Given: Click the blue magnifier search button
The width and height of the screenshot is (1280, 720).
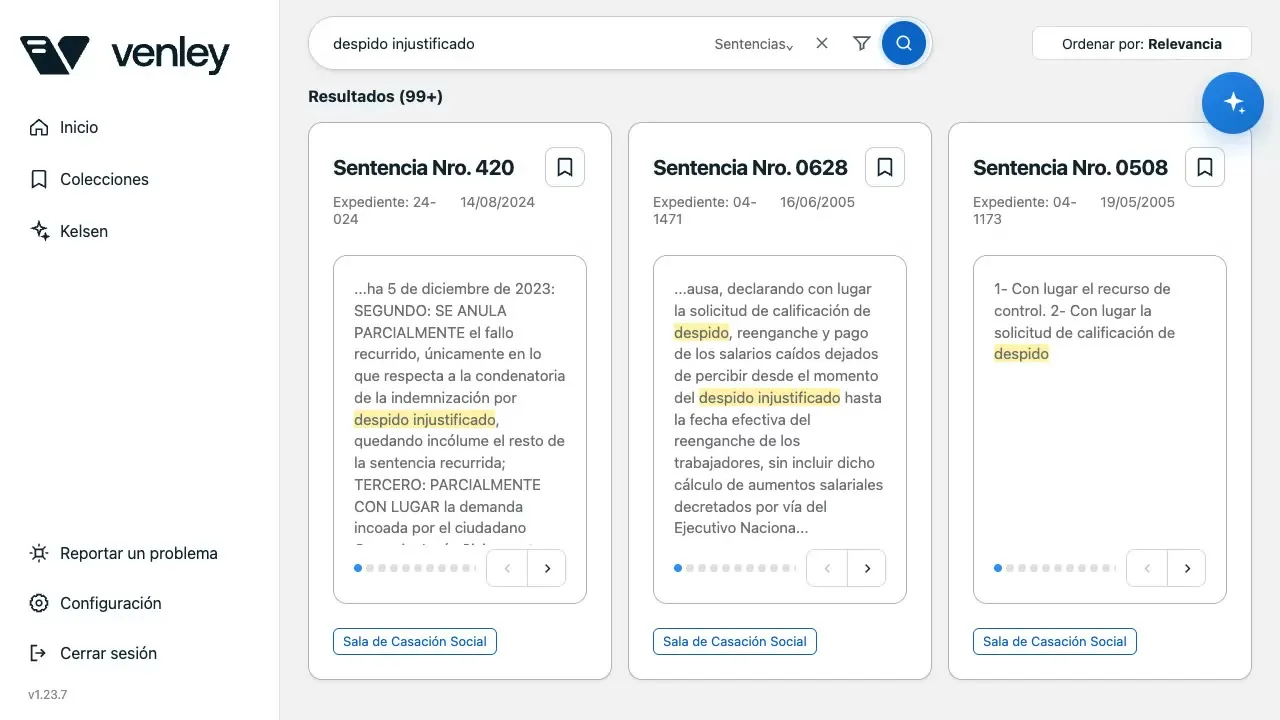Looking at the screenshot, I should click(904, 43).
